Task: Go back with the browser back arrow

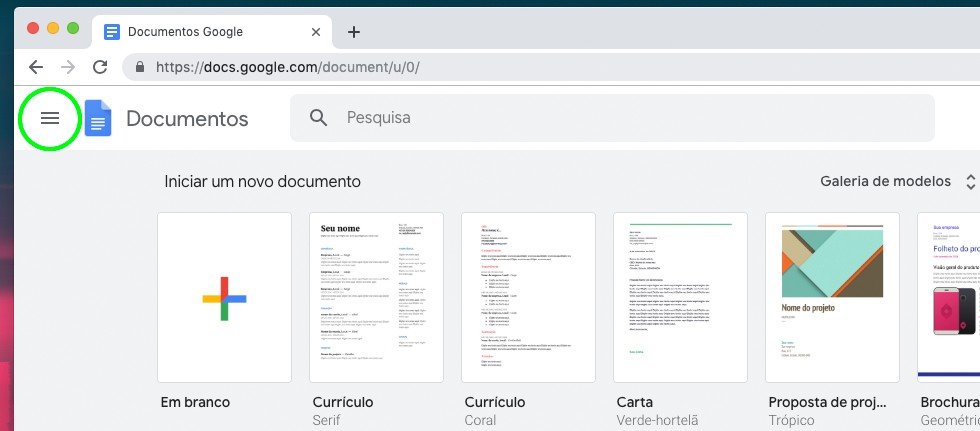Action: pyautogui.click(x=36, y=67)
